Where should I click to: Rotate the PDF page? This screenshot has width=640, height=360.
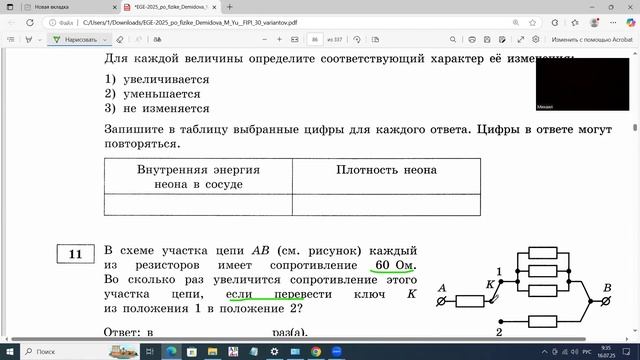coord(357,40)
